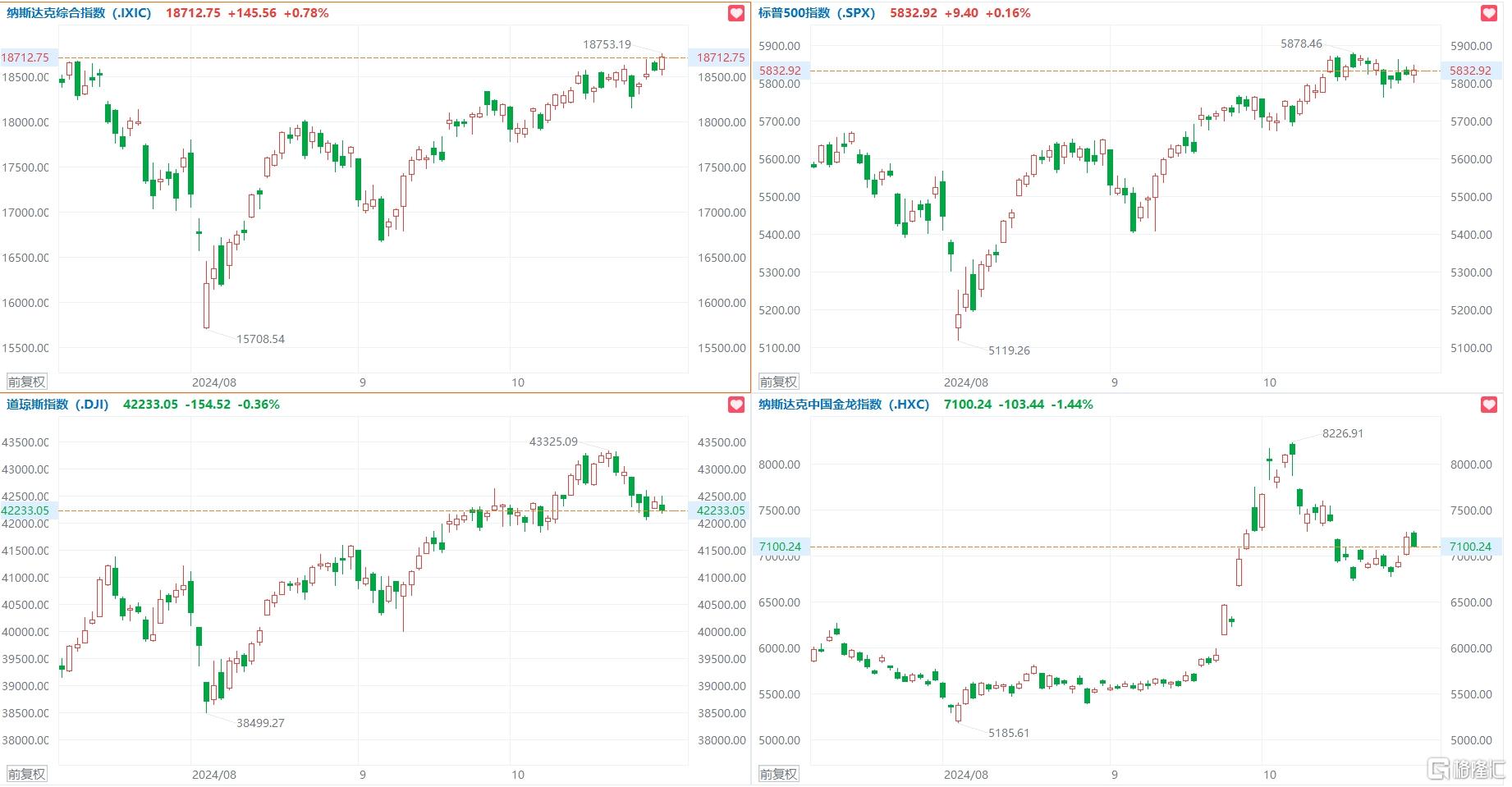Click the 5878.46 high label on S&P chart
Screen dimensions: 1512x787
click(1301, 43)
